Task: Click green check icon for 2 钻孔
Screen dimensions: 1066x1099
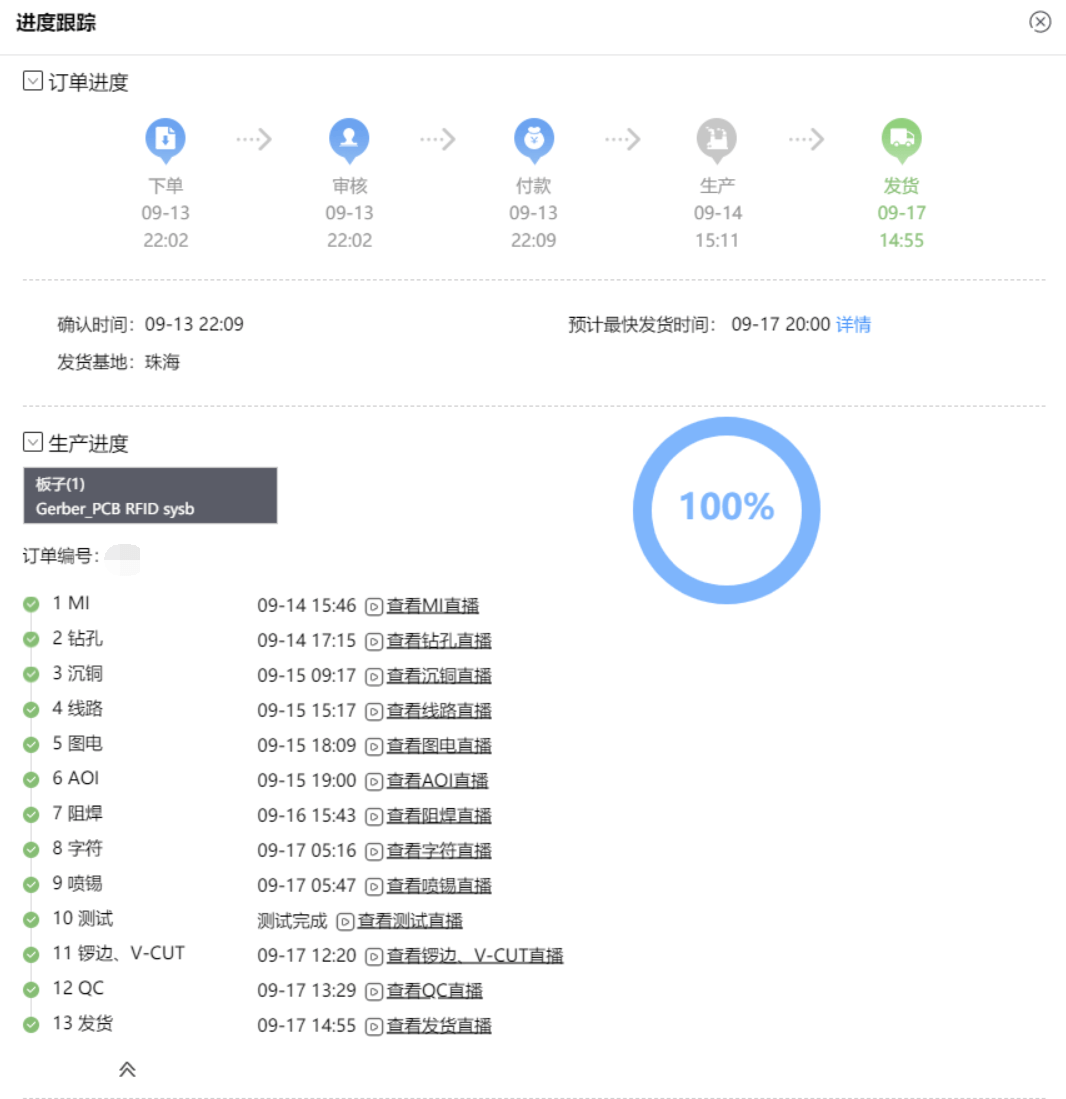Action: [x=31, y=639]
